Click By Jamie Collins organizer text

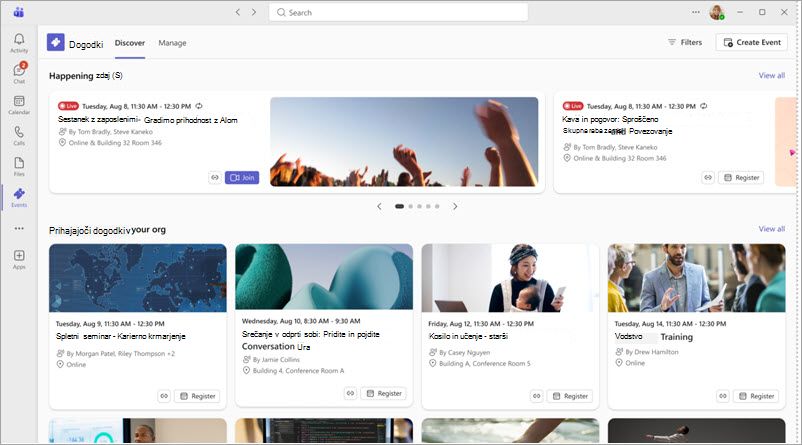pyautogui.click(x=276, y=360)
